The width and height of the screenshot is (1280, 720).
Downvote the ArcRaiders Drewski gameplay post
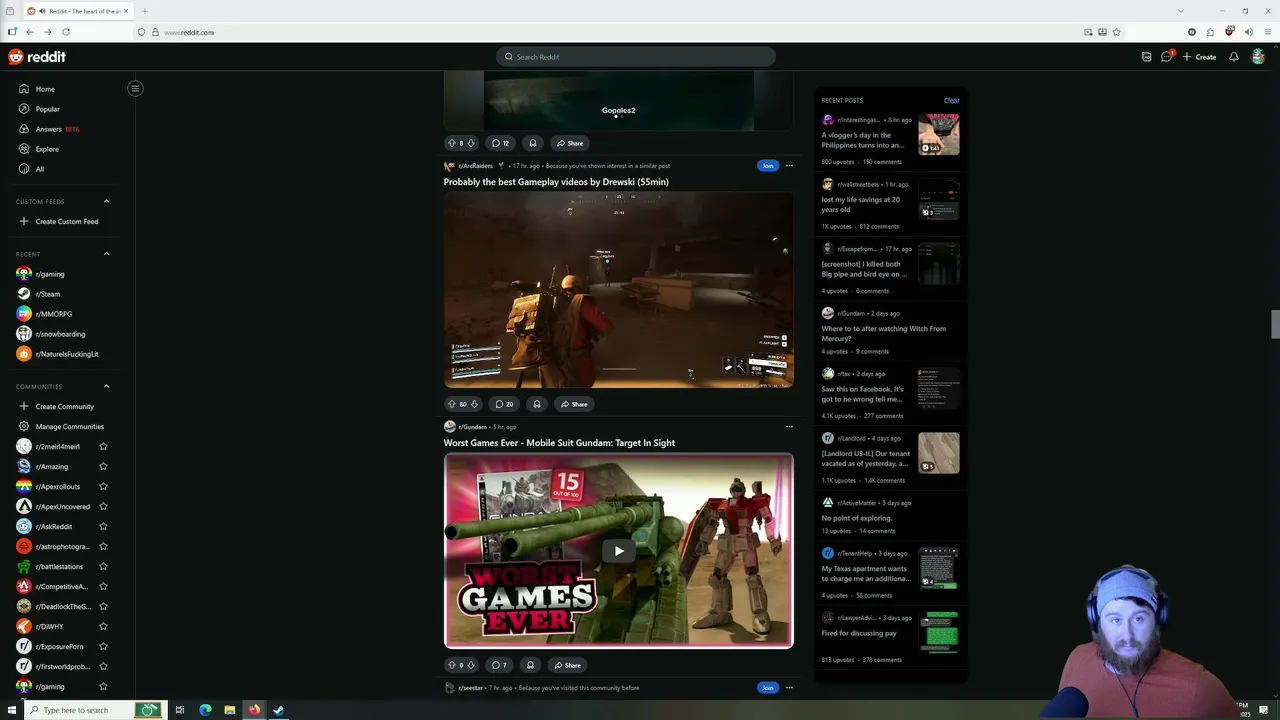point(474,404)
